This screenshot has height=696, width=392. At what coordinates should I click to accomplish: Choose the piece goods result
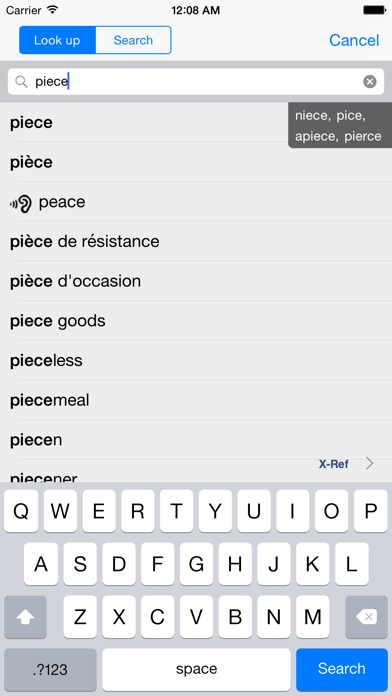click(x=196, y=321)
